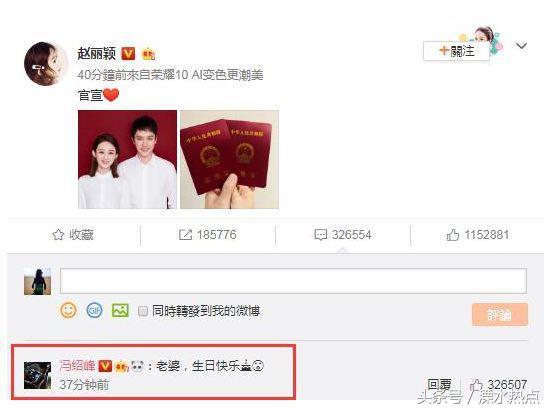Click the orange V verified badge beside 赵丽颖
Screen dimensions: 549x410
[128, 54]
